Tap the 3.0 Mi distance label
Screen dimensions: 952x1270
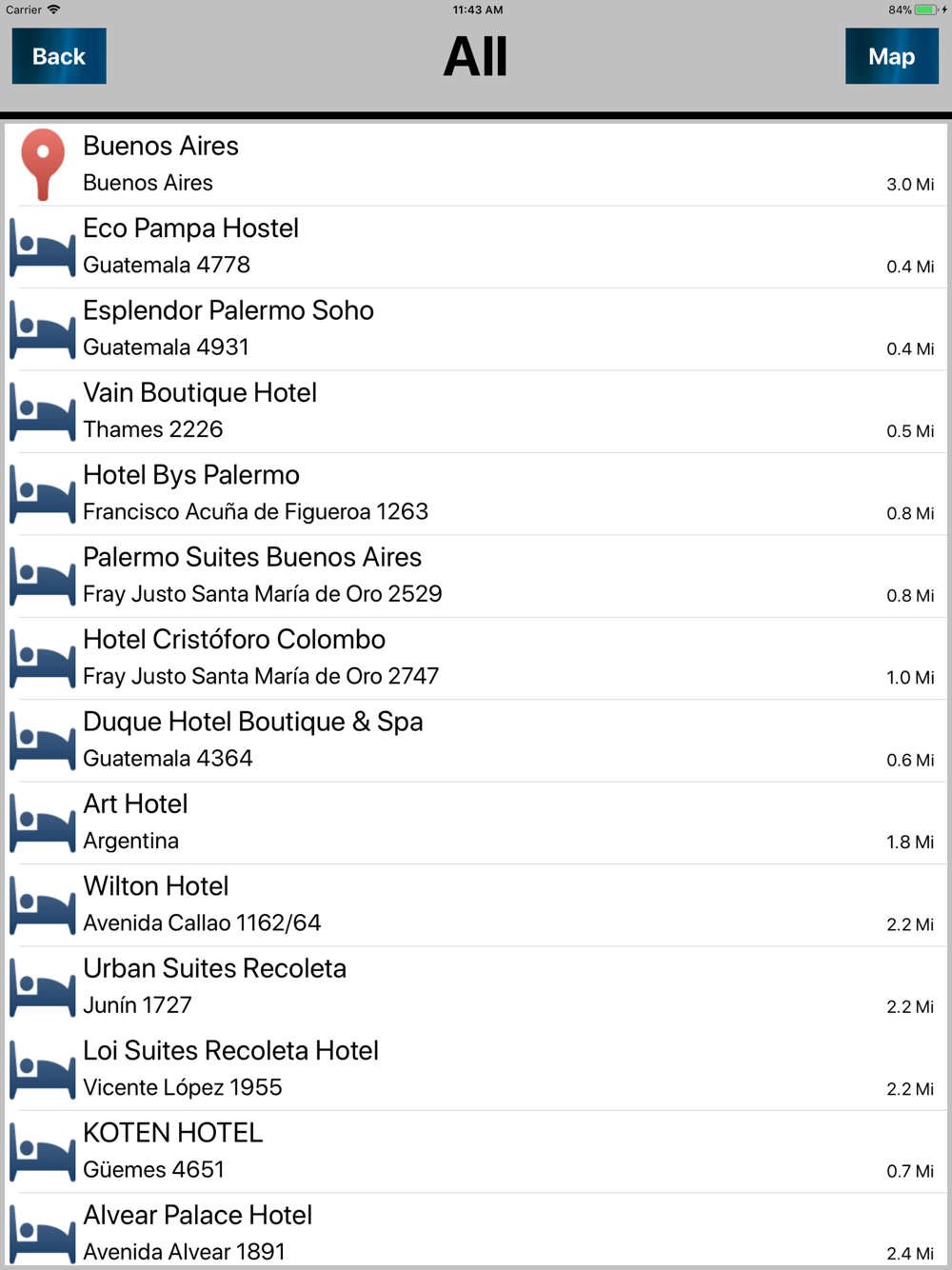910,185
